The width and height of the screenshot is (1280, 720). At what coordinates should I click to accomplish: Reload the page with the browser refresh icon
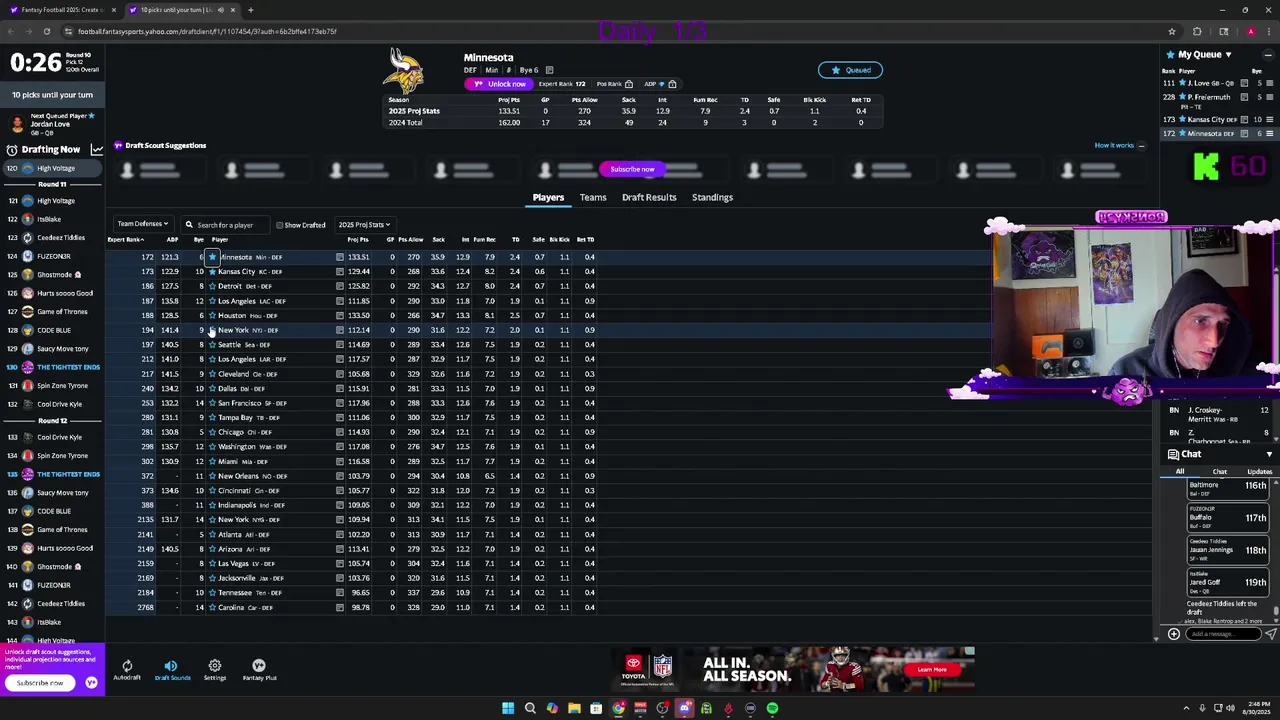46,31
